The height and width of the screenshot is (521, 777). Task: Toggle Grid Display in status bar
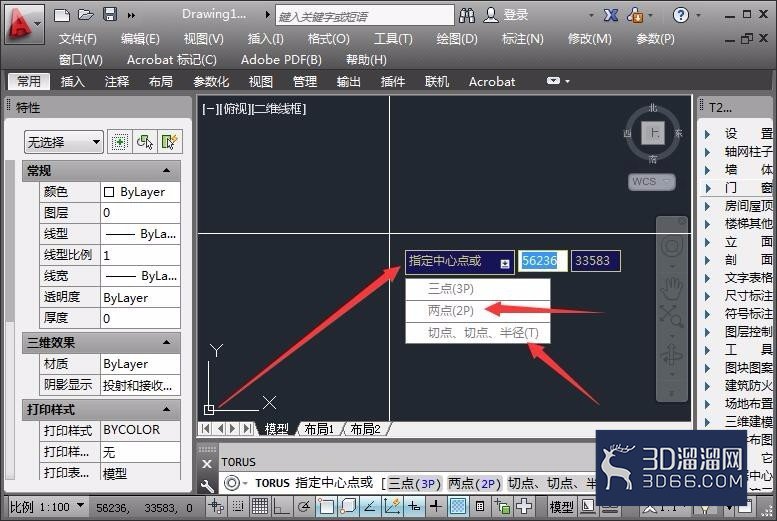(x=259, y=507)
